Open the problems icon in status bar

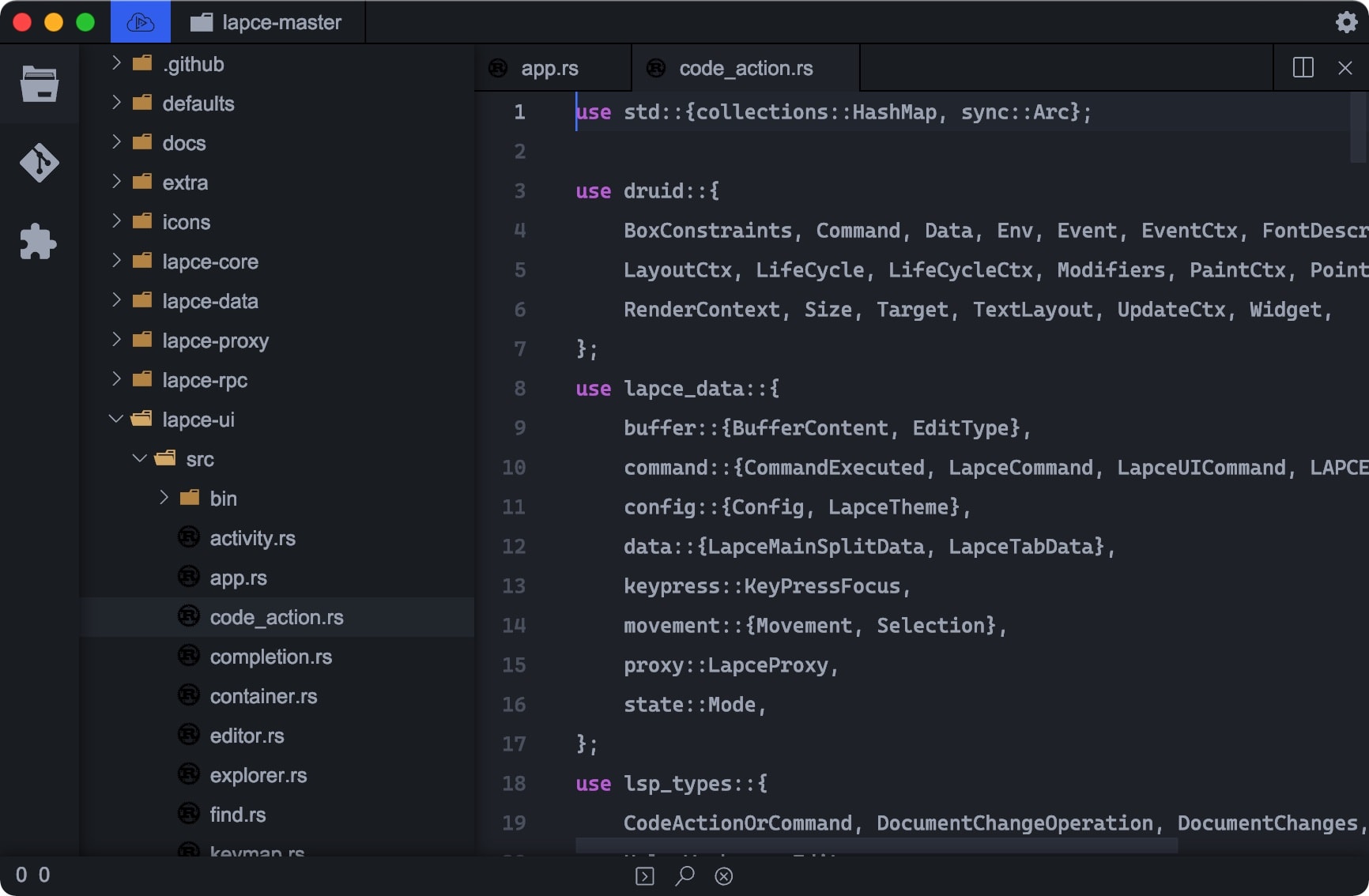724,875
